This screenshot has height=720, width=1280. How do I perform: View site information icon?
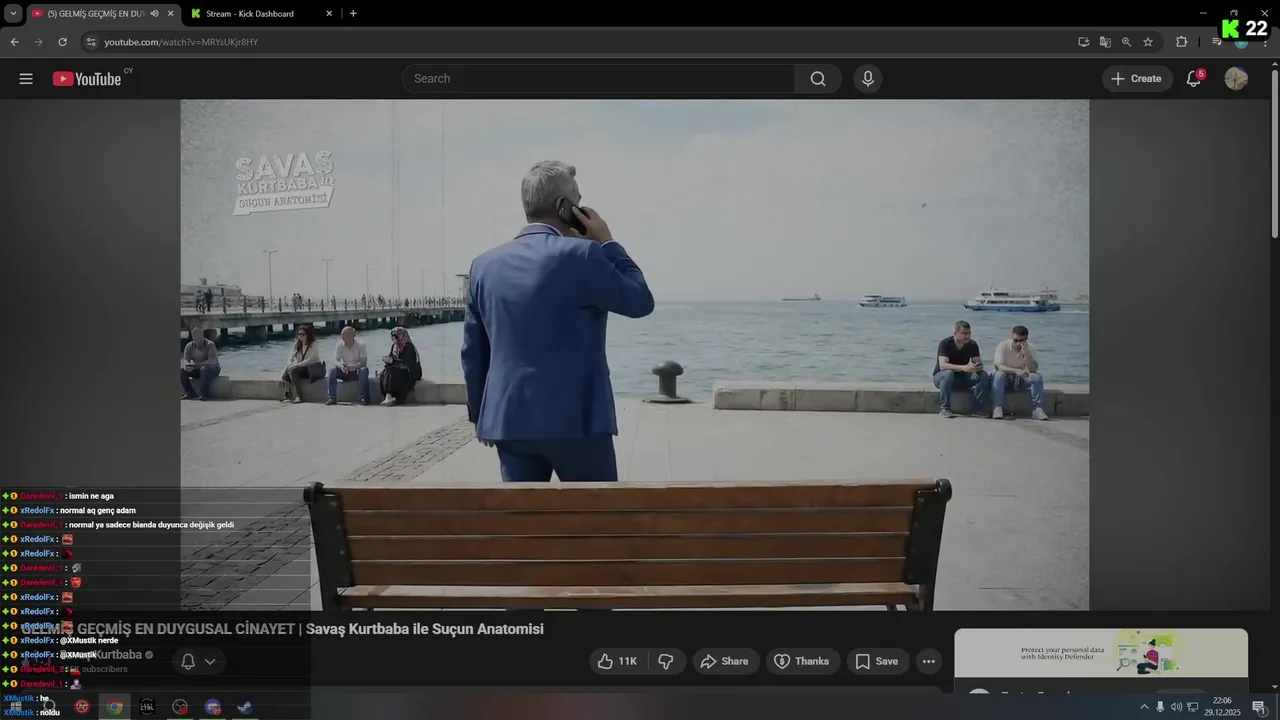tap(91, 42)
